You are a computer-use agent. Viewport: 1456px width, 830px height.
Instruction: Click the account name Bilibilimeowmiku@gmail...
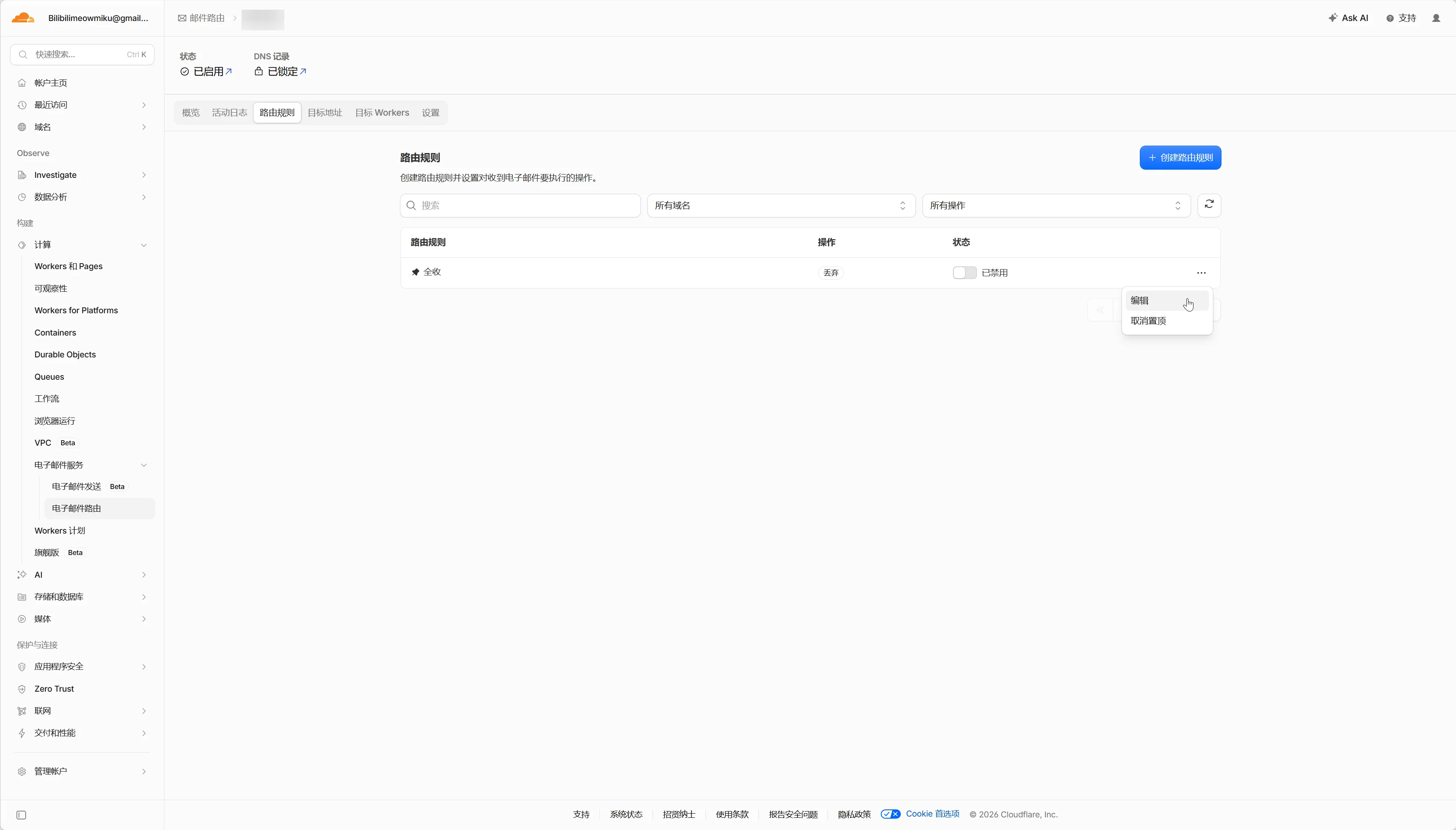(98, 18)
